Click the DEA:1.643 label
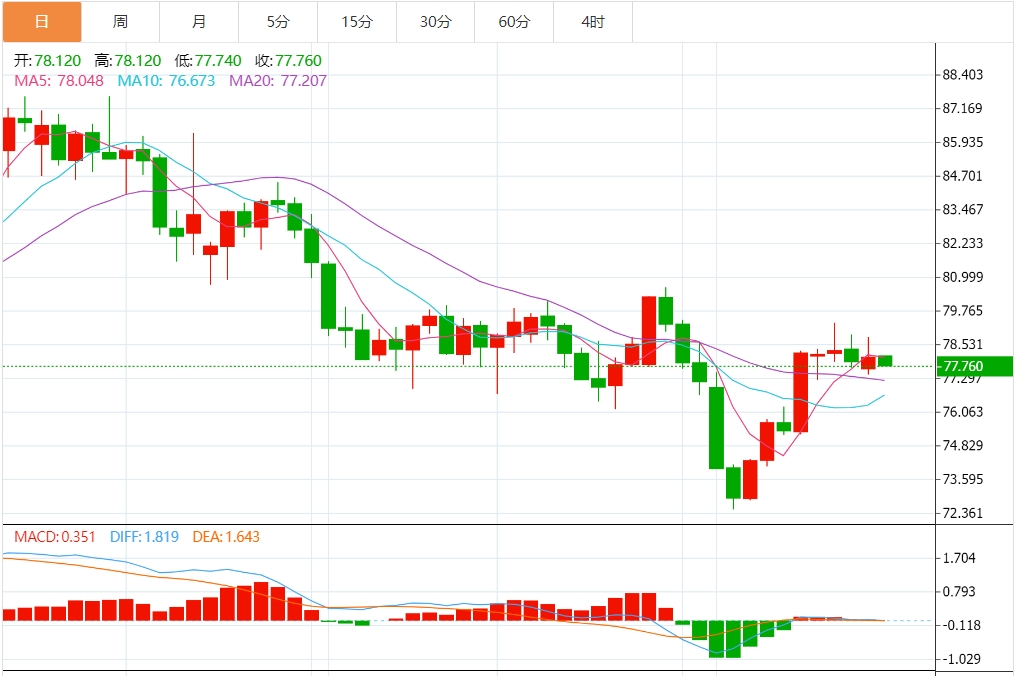This screenshot has height=676, width=1026. click(226, 537)
